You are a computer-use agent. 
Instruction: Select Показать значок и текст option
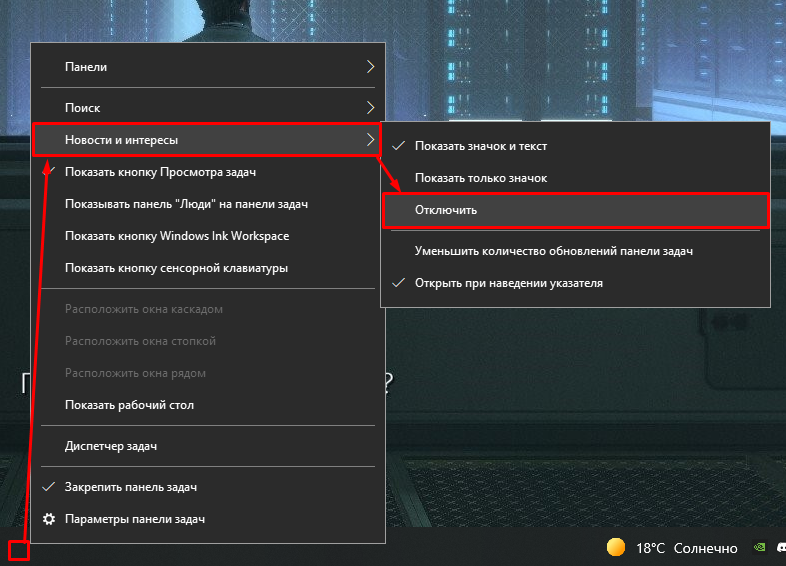tap(575, 146)
